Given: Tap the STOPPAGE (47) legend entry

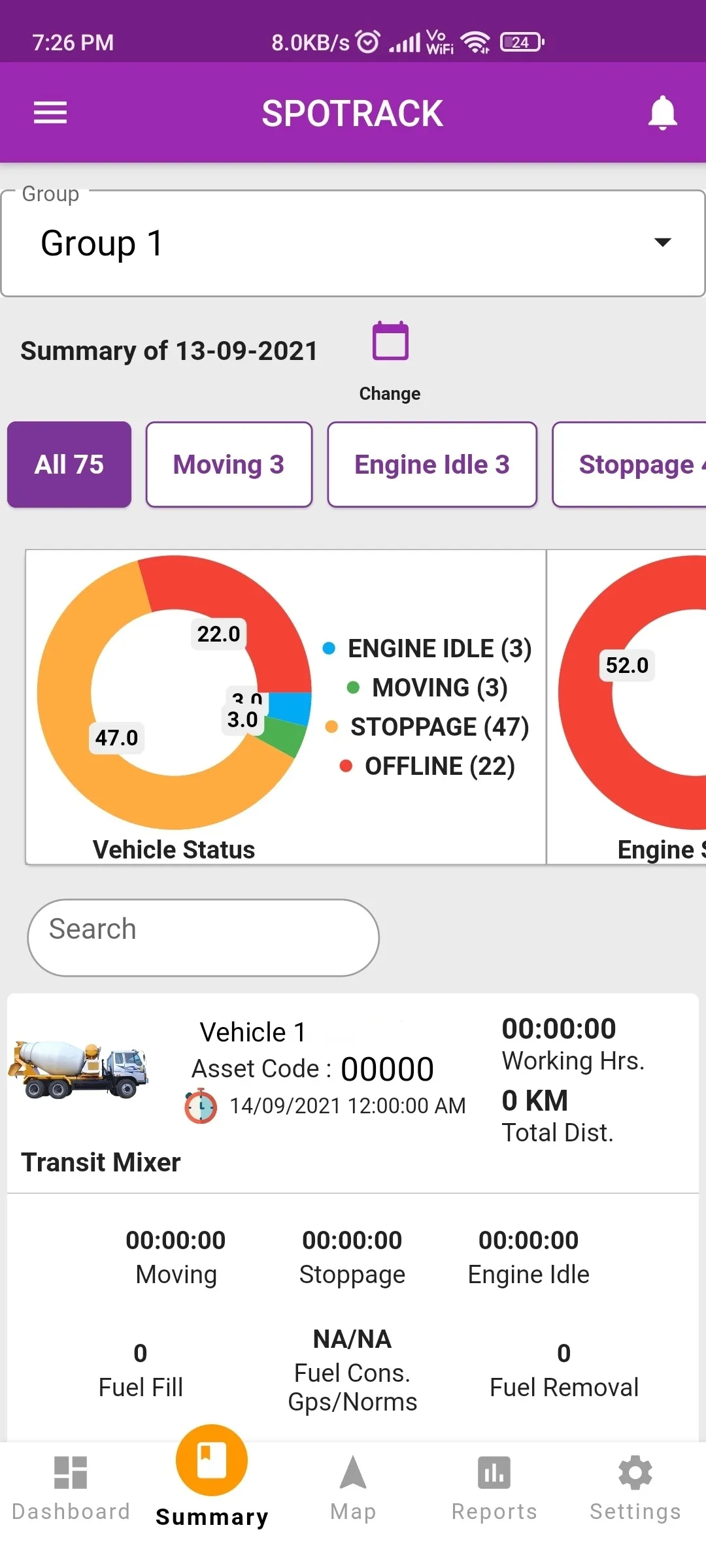Looking at the screenshot, I should pos(428,727).
